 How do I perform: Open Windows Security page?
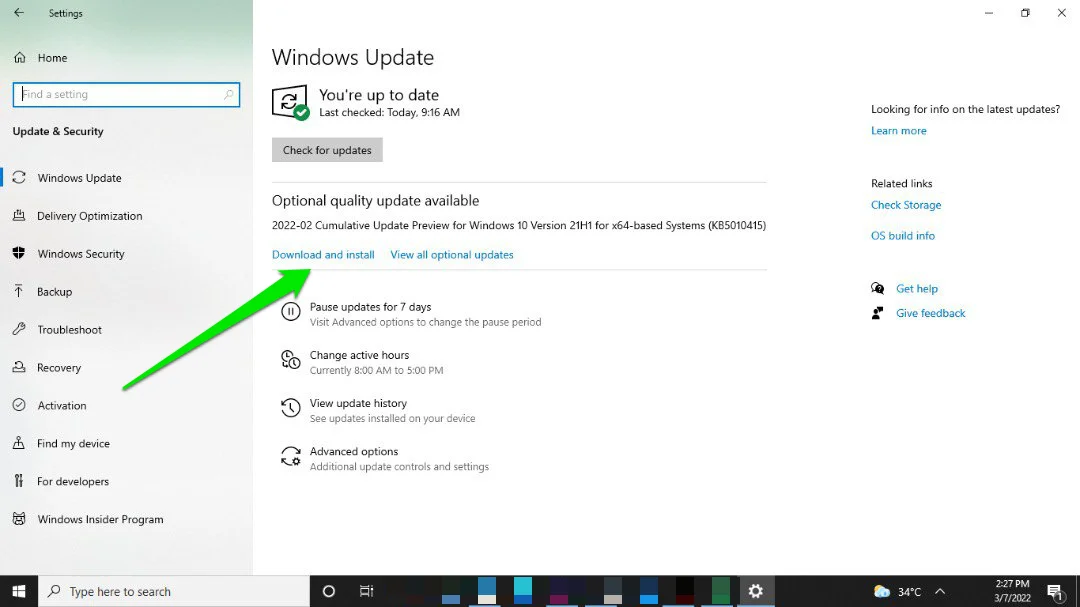click(x=81, y=254)
